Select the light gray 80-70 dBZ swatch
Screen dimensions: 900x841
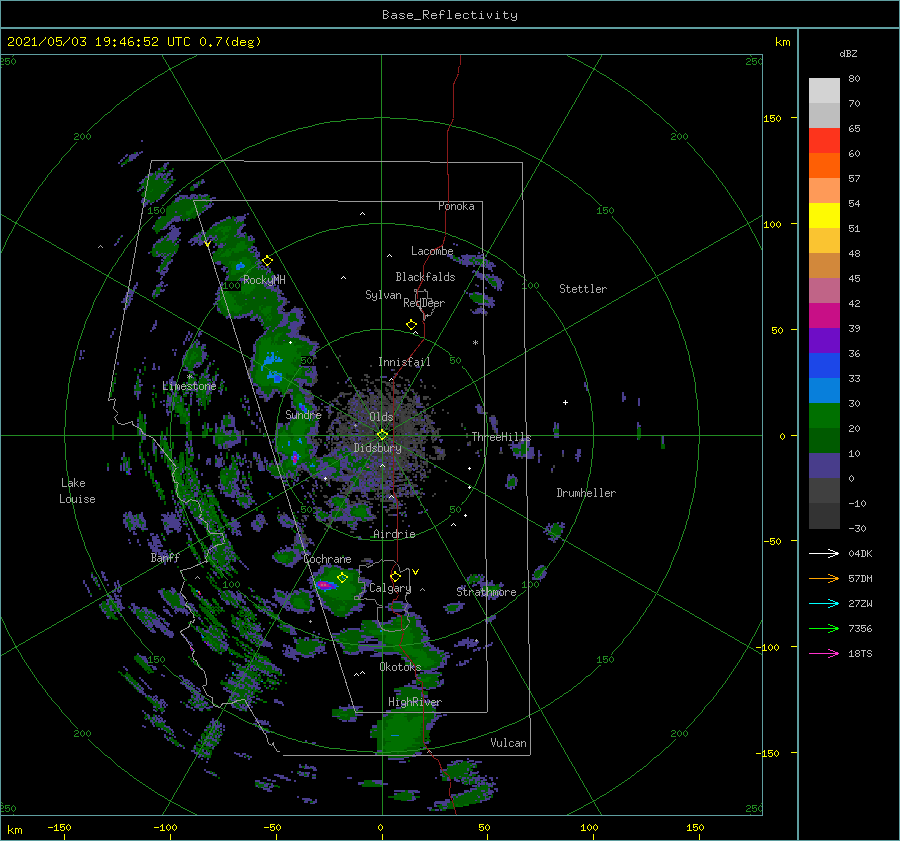(x=824, y=91)
